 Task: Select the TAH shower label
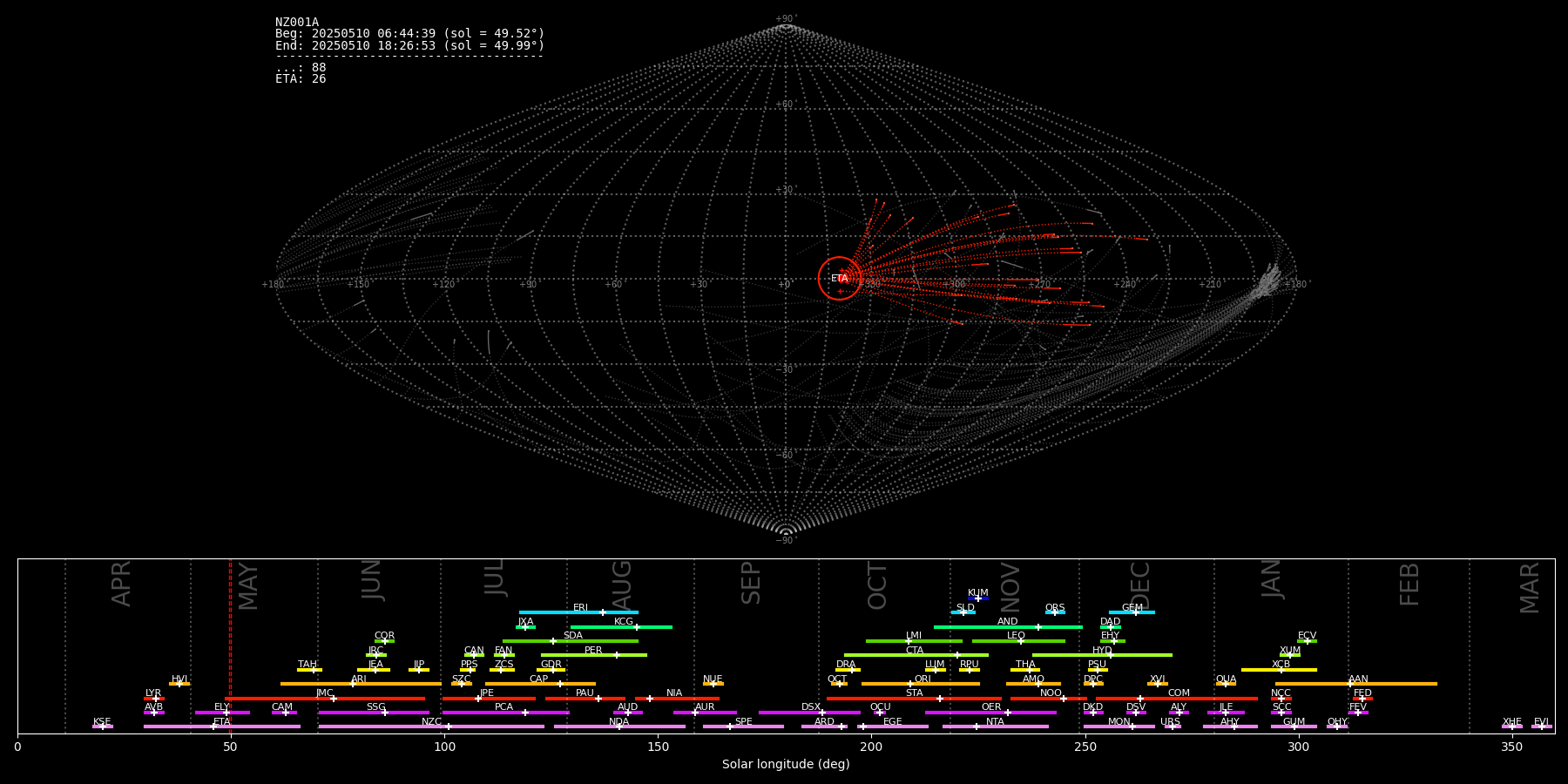tap(308, 665)
